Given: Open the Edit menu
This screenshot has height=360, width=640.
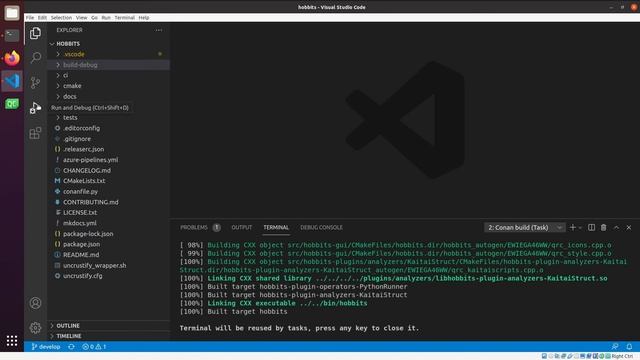Looking at the screenshot, I should point(42,18).
